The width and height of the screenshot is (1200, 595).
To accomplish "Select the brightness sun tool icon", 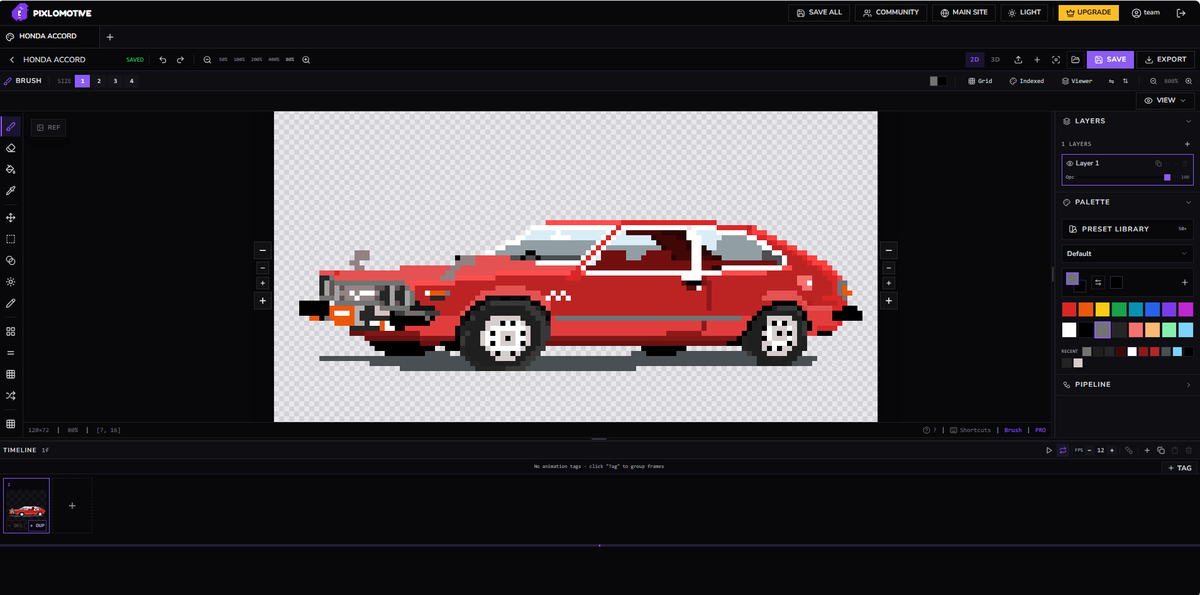I will pyautogui.click(x=11, y=282).
